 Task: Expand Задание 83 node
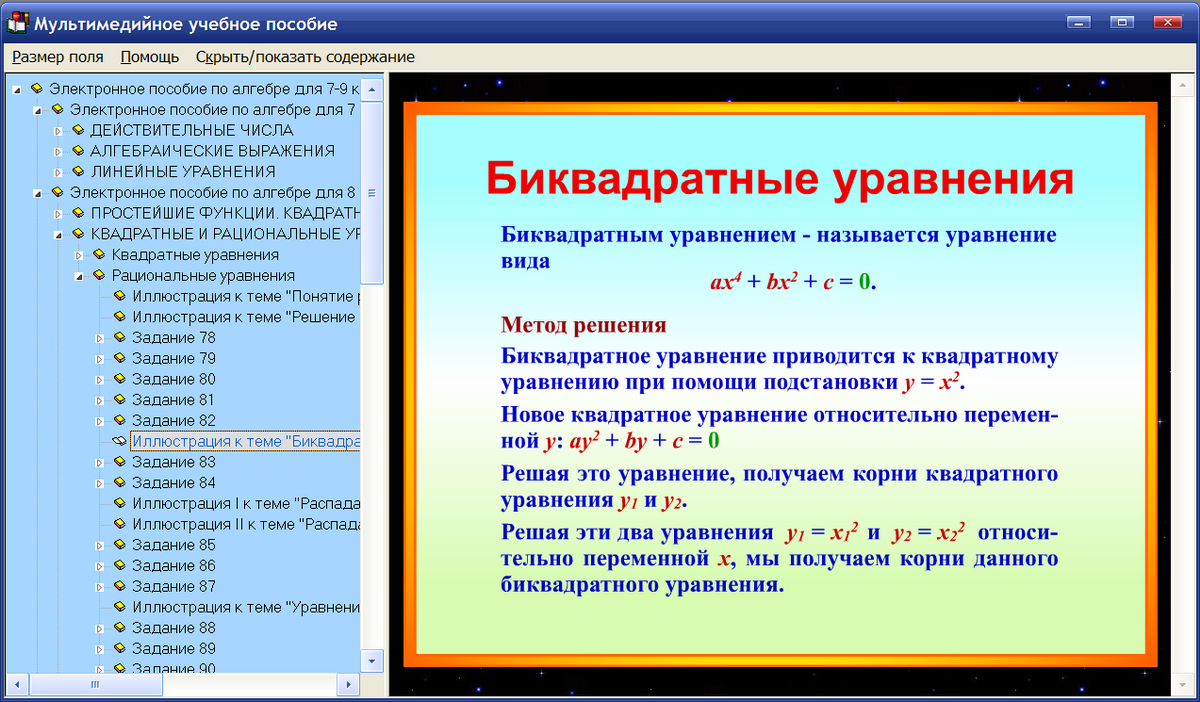[x=99, y=463]
